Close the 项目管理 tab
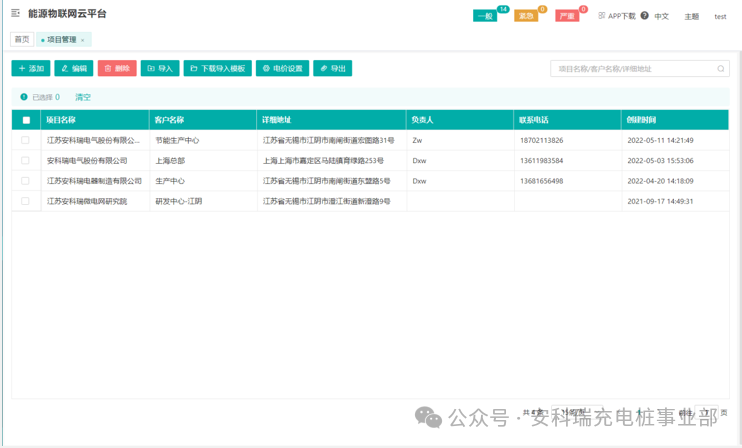 pos(82,40)
